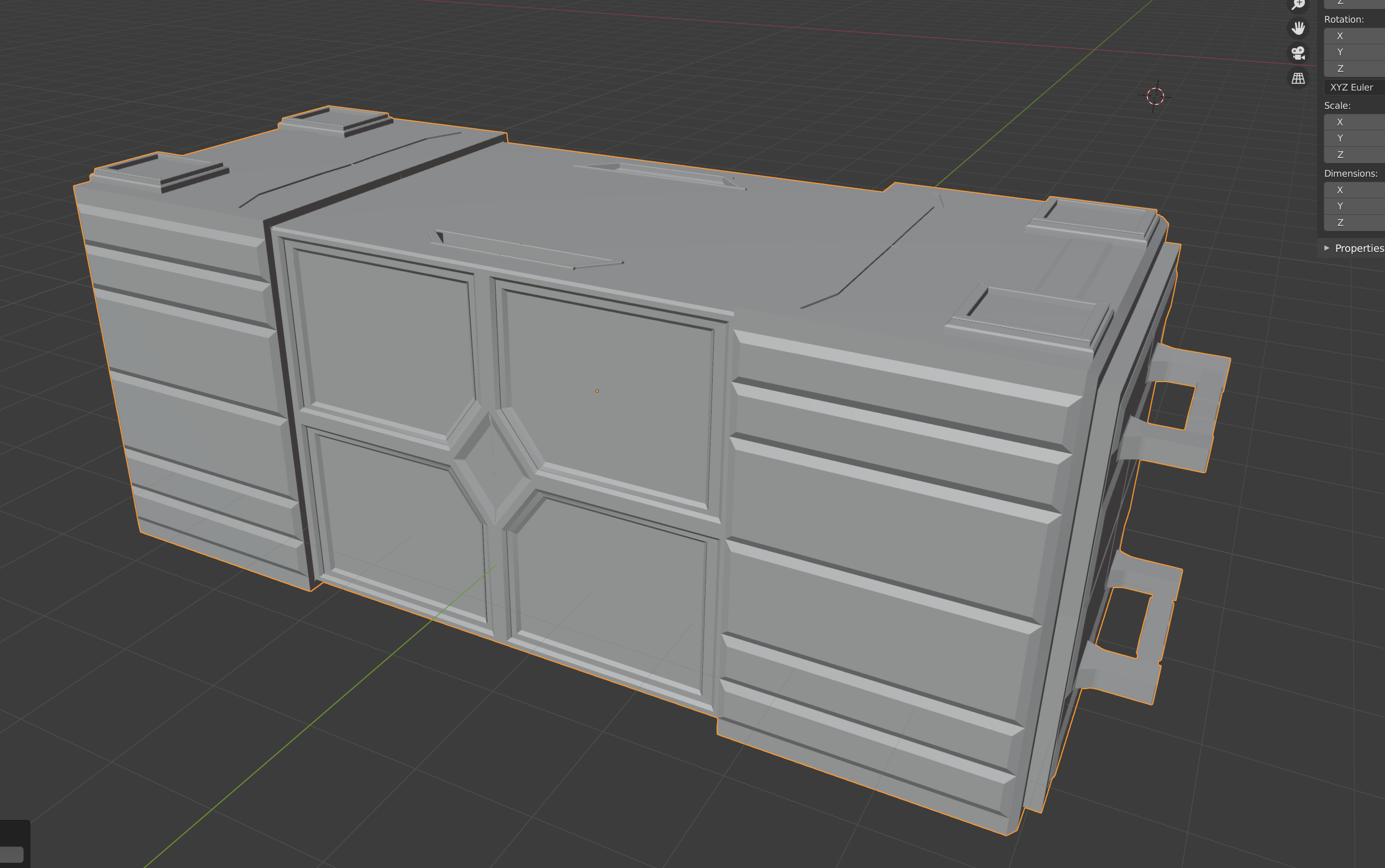
Task: Toggle the camera view icon
Action: 1298,53
